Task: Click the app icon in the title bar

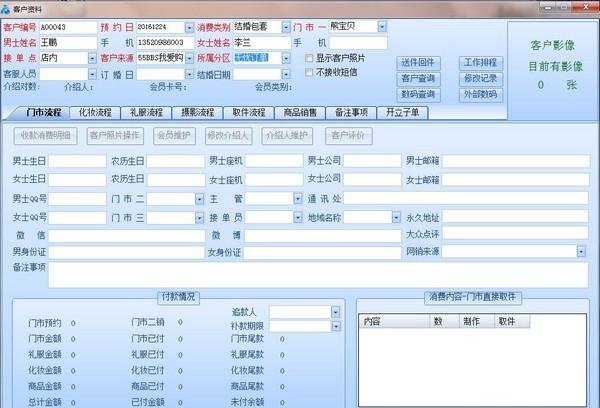Action: tap(5, 8)
